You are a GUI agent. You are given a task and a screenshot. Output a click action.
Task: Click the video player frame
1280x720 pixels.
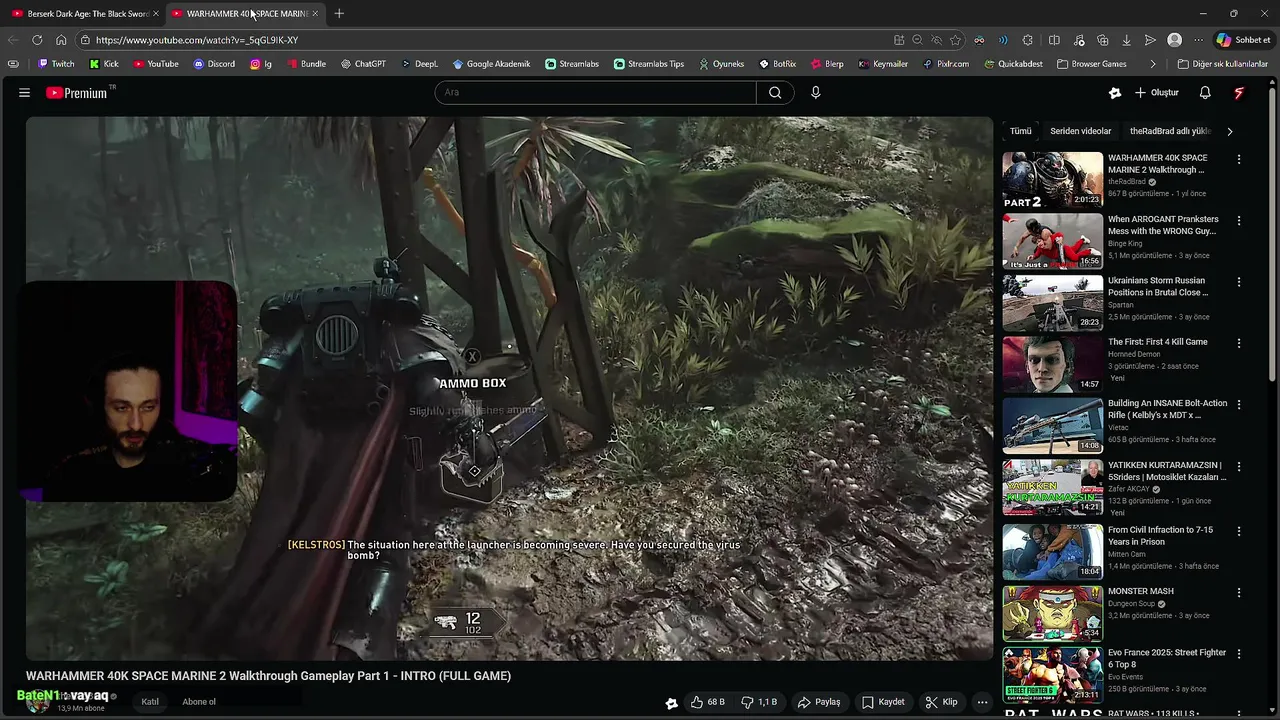pyautogui.click(x=509, y=388)
